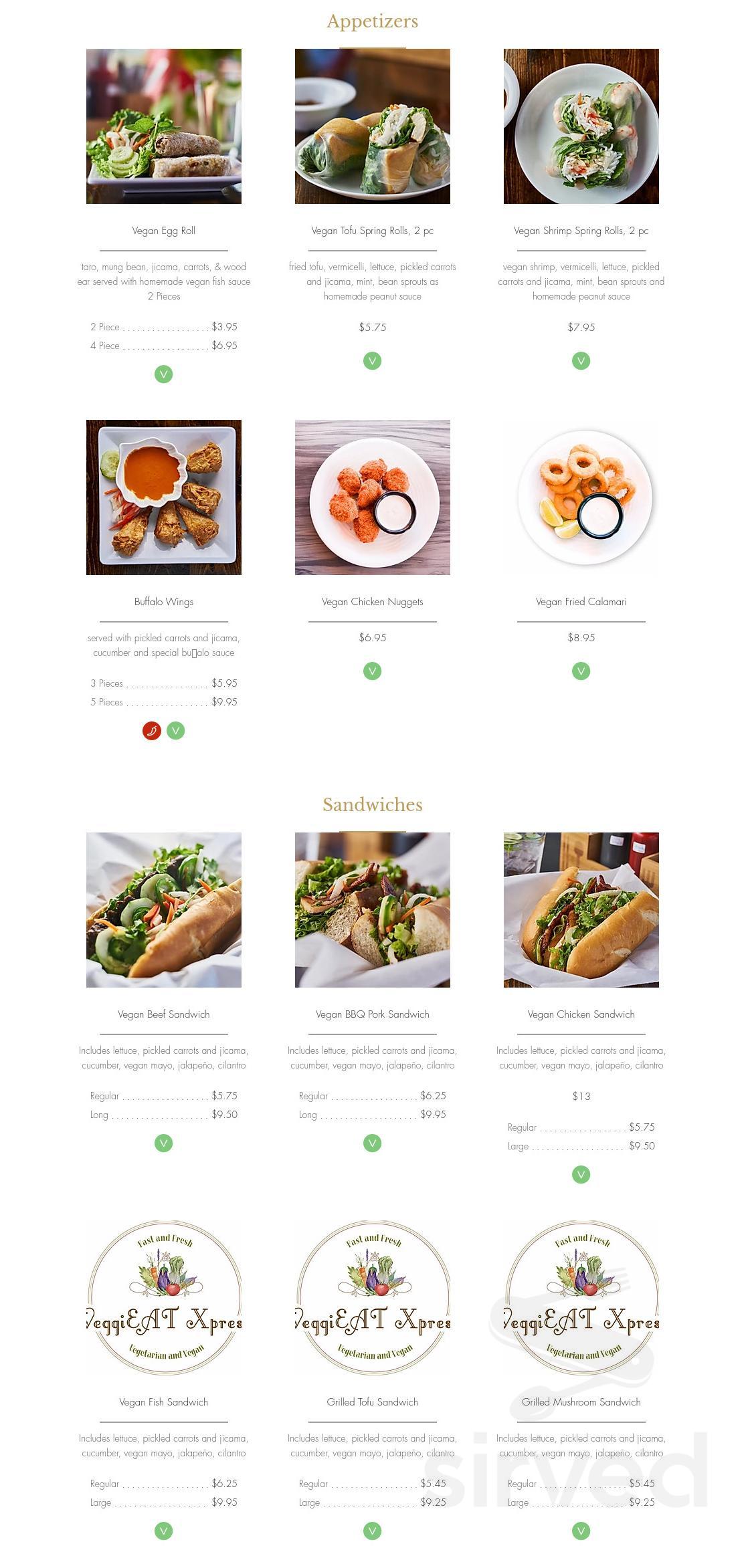This screenshot has height=1568, width=748.
Task: Click the green V icon beside Buffalo Wings chili icon
Action: coord(176,731)
